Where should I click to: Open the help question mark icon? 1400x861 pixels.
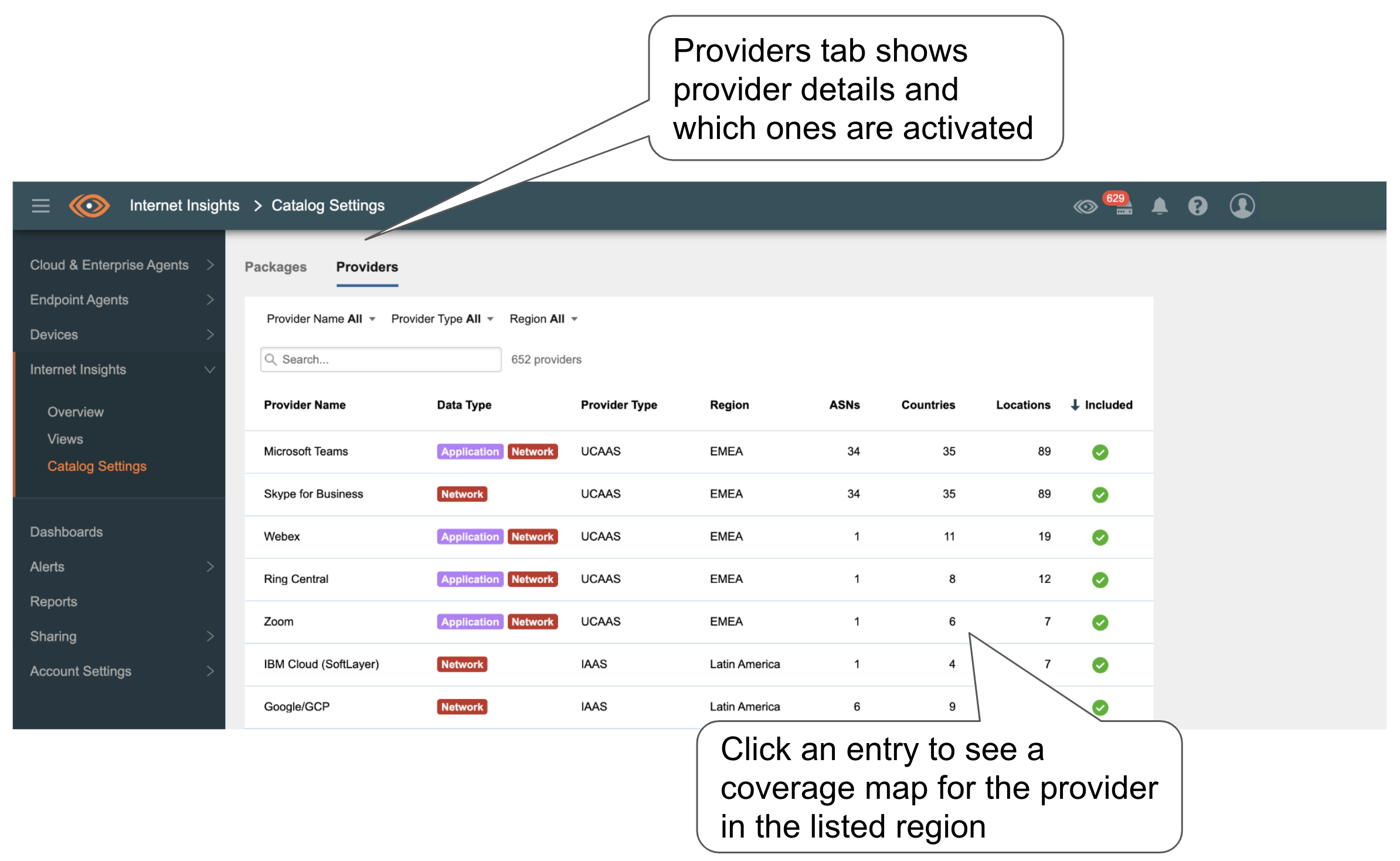click(1198, 206)
